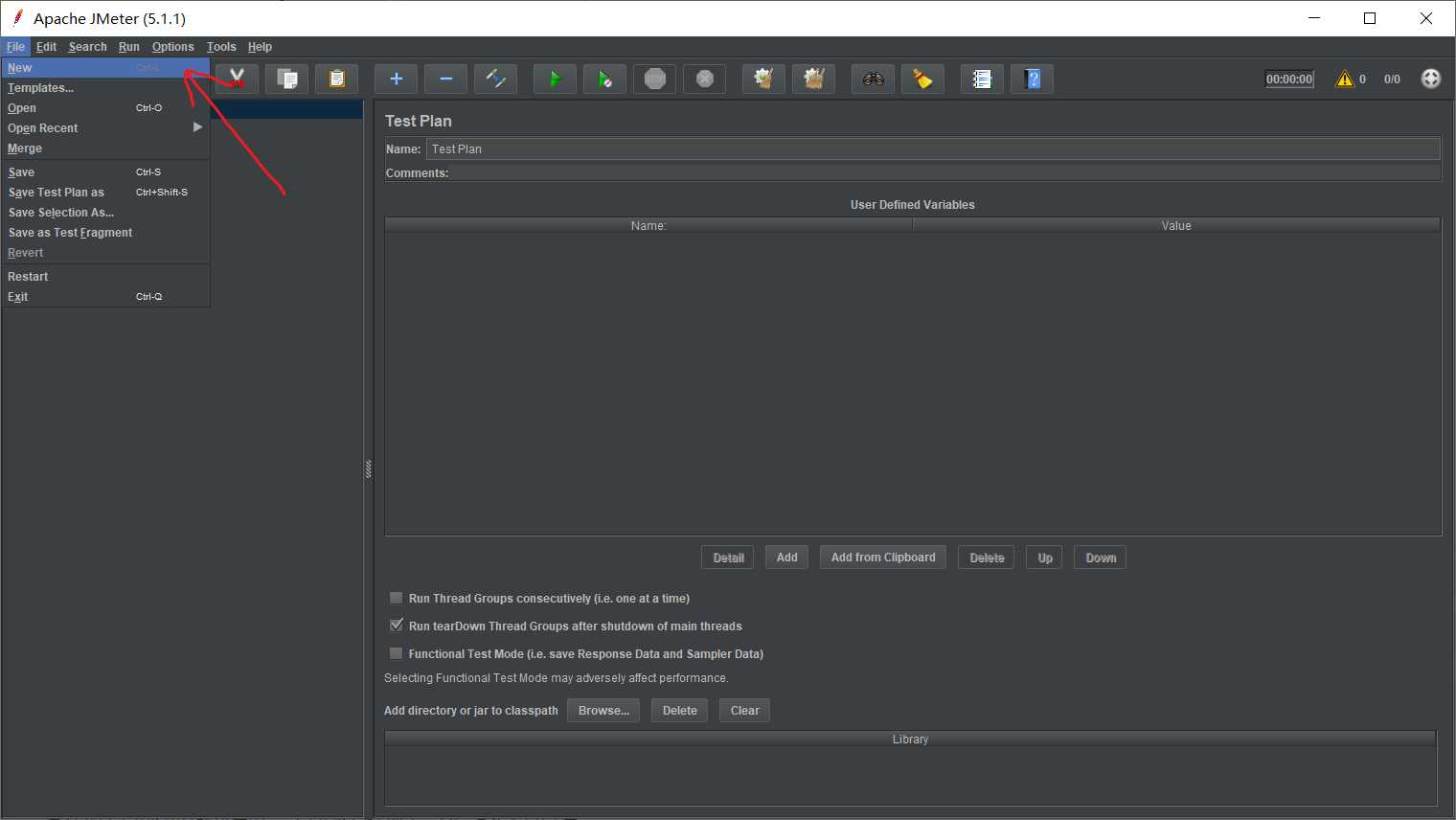The width and height of the screenshot is (1456, 820).
Task: Click the 0/0 thread counter
Action: pos(1392,80)
